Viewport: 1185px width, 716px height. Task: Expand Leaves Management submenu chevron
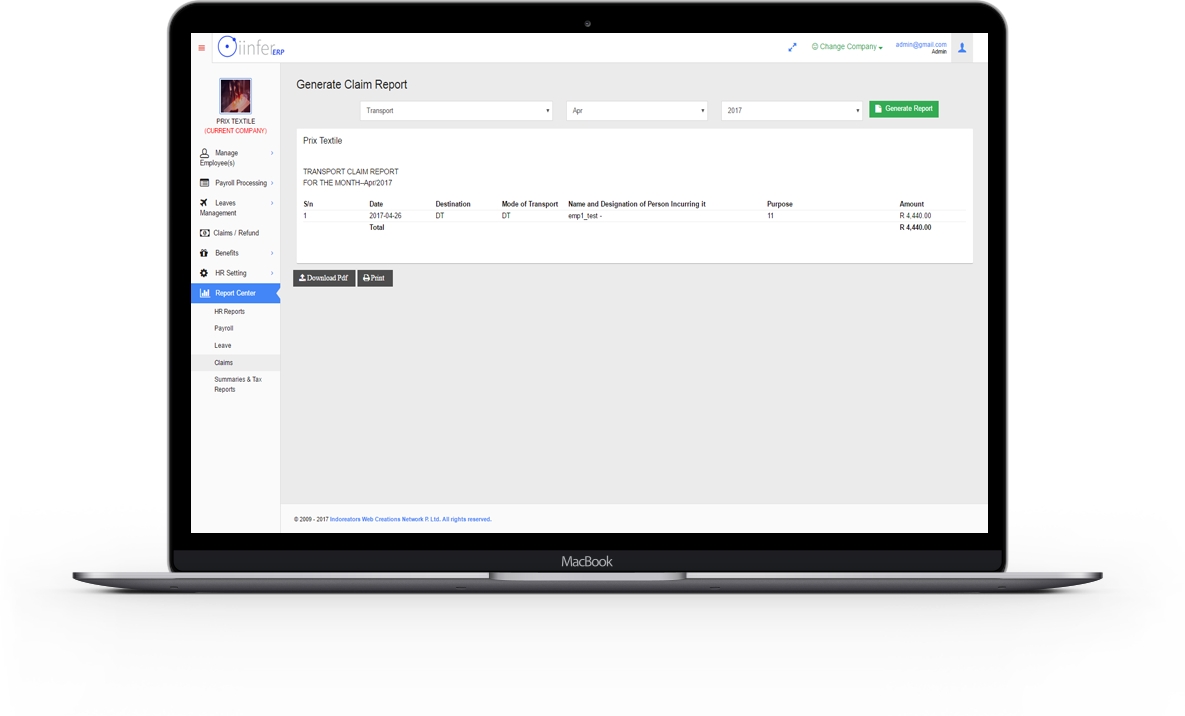point(272,203)
